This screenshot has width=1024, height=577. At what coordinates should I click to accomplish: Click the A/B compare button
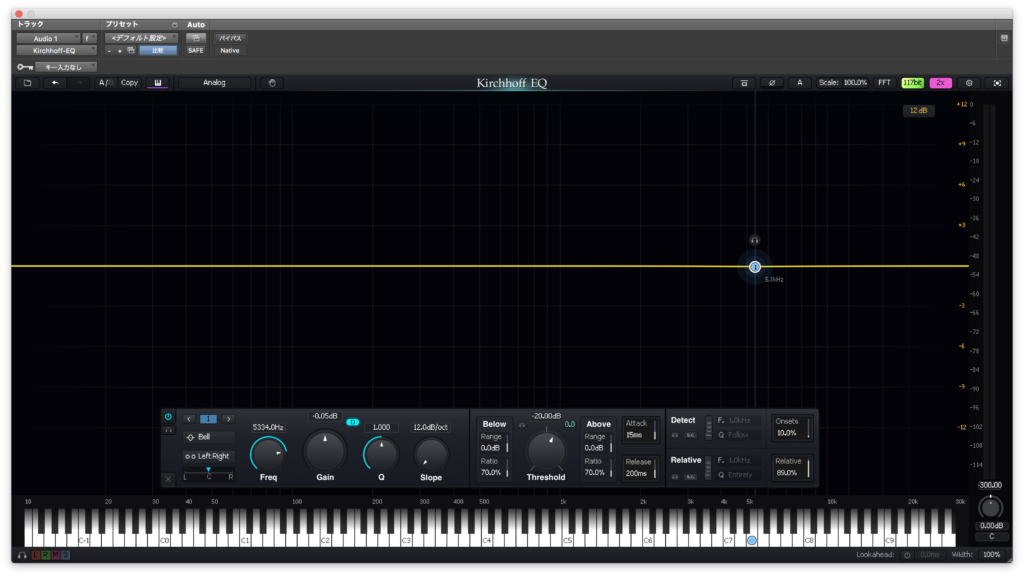click(x=105, y=83)
